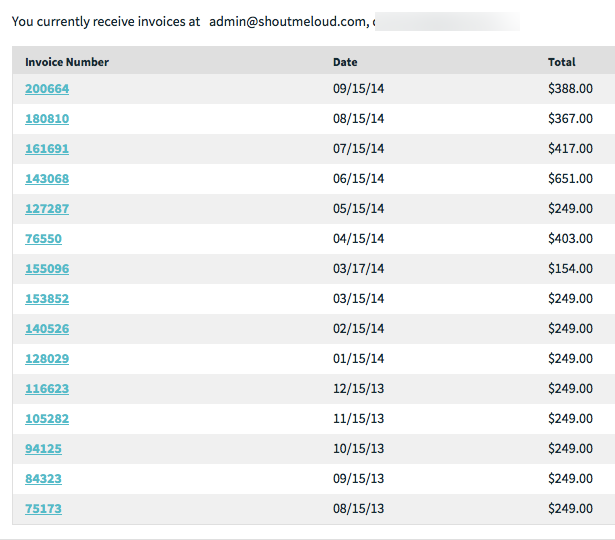View invoice 140526
The width and height of the screenshot is (615, 540).
tap(47, 329)
